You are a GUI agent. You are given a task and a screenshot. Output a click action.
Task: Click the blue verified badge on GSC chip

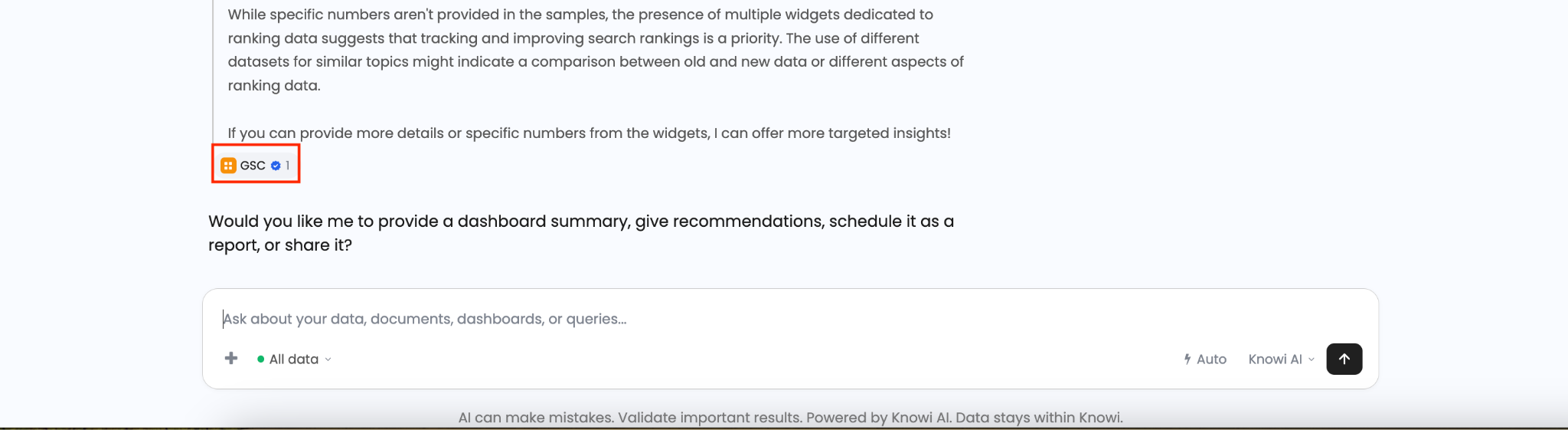point(276,166)
